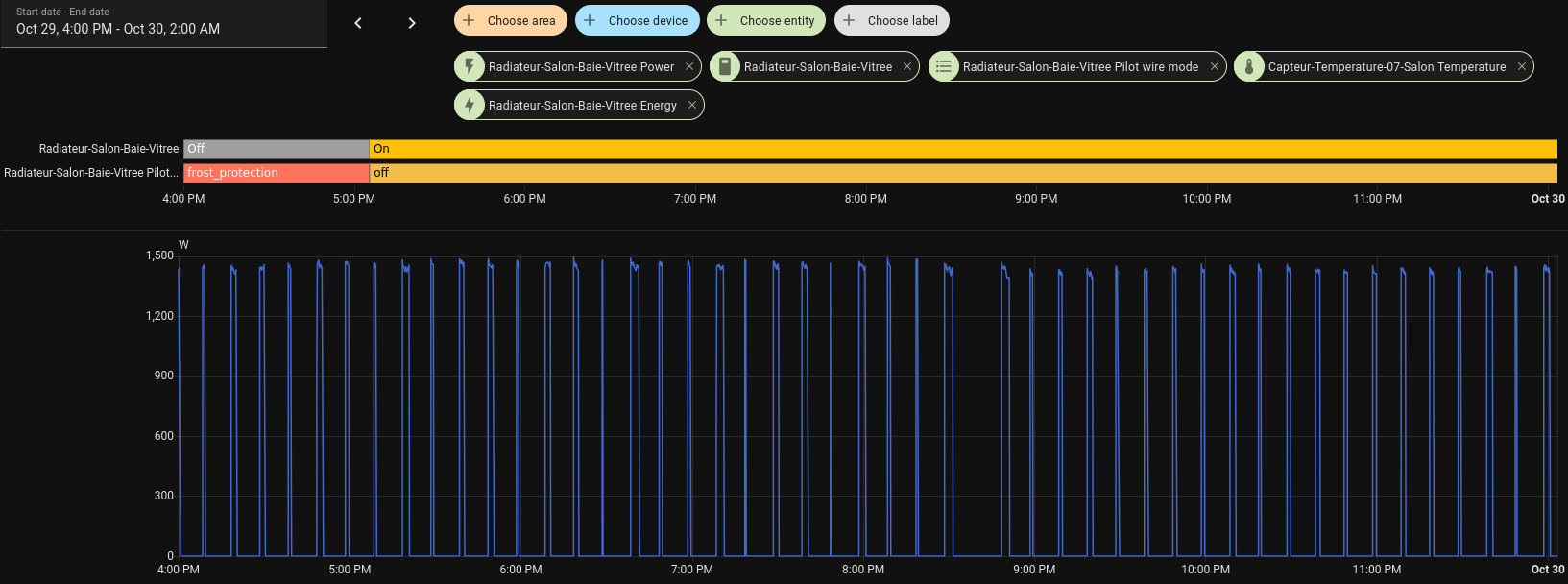Open the Choose entity picker
This screenshot has width=1568, height=584.
pyautogui.click(x=766, y=20)
